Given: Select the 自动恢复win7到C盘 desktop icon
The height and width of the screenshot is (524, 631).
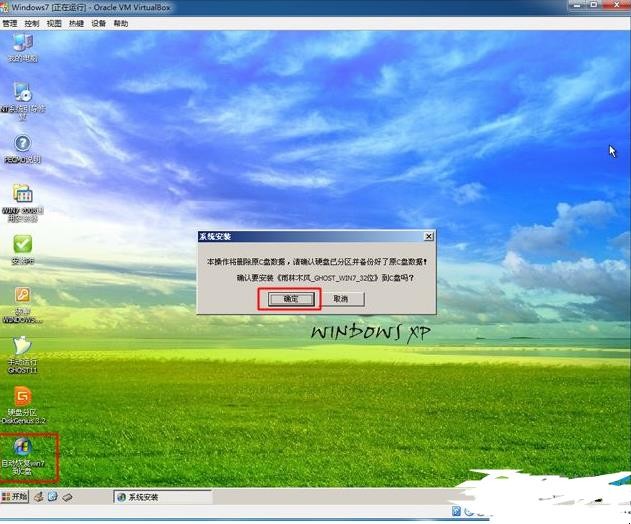Looking at the screenshot, I should [23, 456].
